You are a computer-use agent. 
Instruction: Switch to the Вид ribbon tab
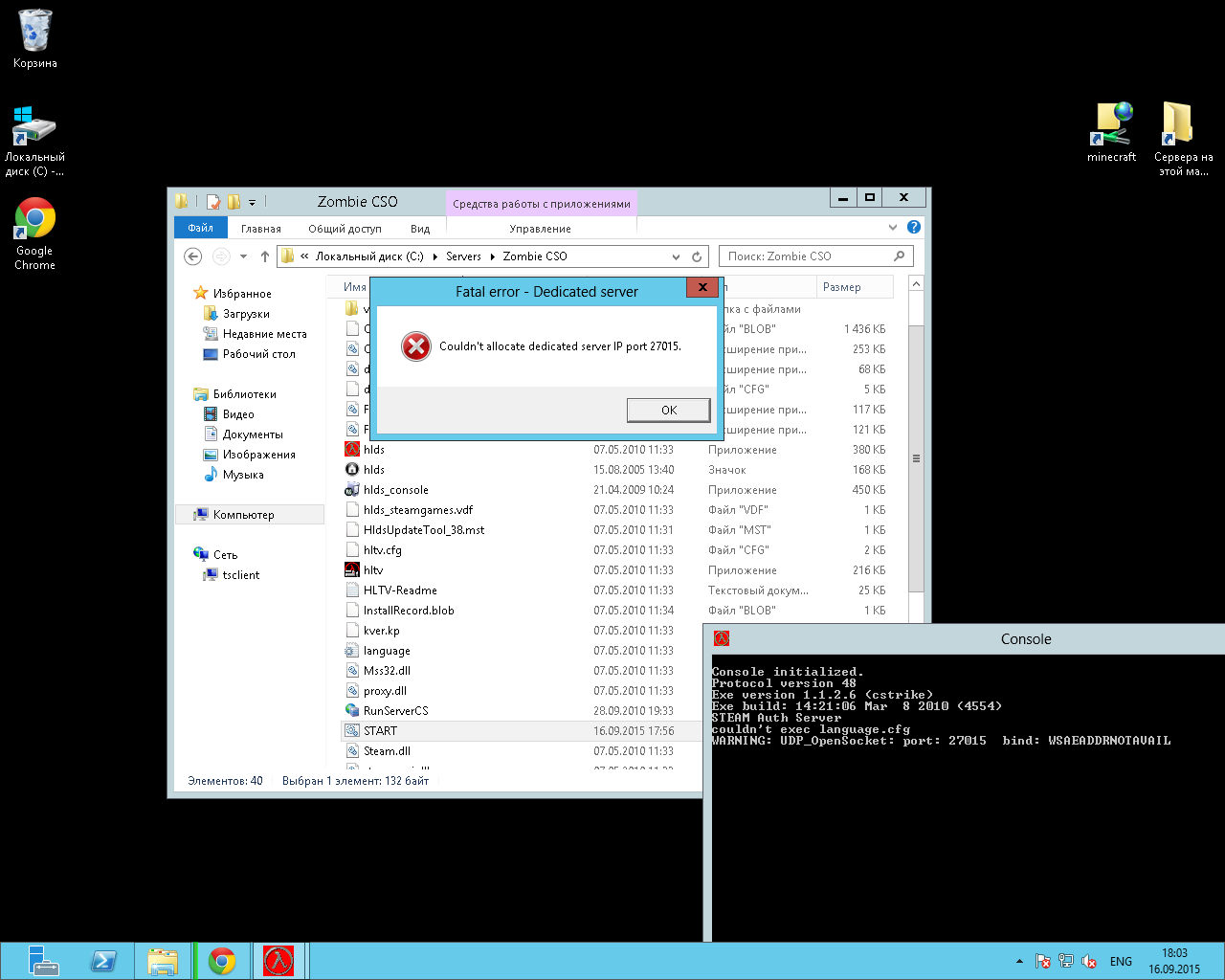click(420, 229)
